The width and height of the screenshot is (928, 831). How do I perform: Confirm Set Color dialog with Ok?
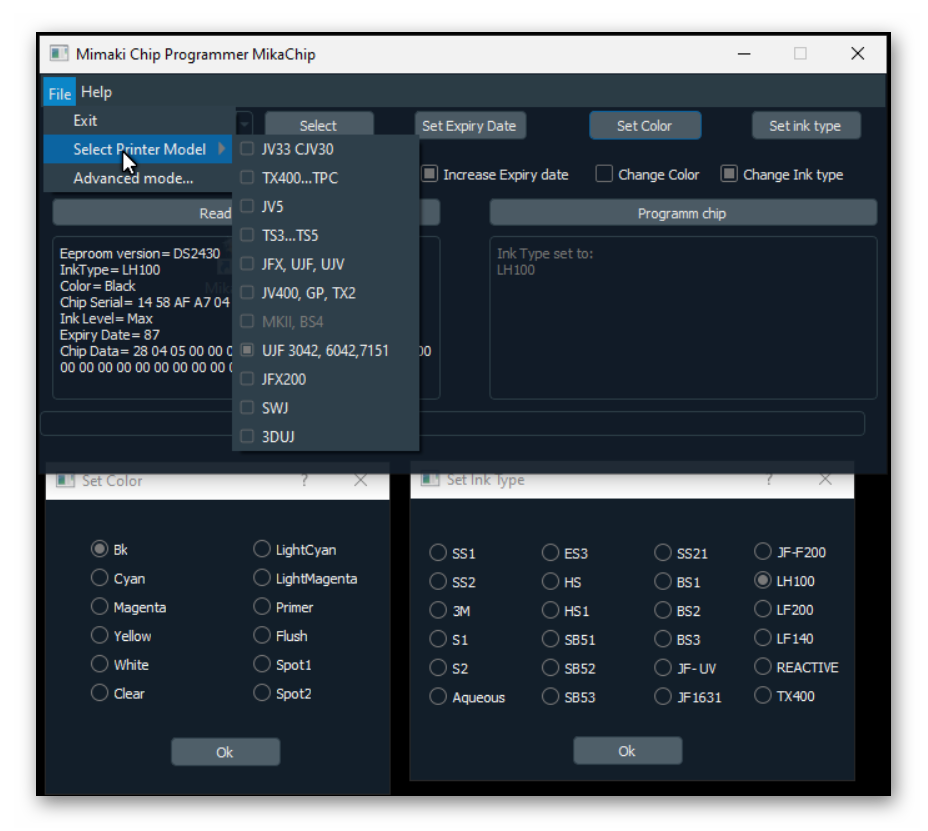(x=225, y=752)
